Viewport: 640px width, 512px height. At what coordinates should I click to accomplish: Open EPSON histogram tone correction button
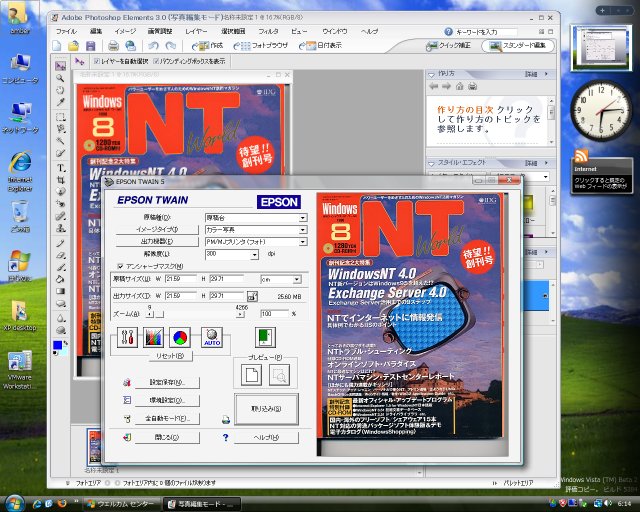point(153,337)
